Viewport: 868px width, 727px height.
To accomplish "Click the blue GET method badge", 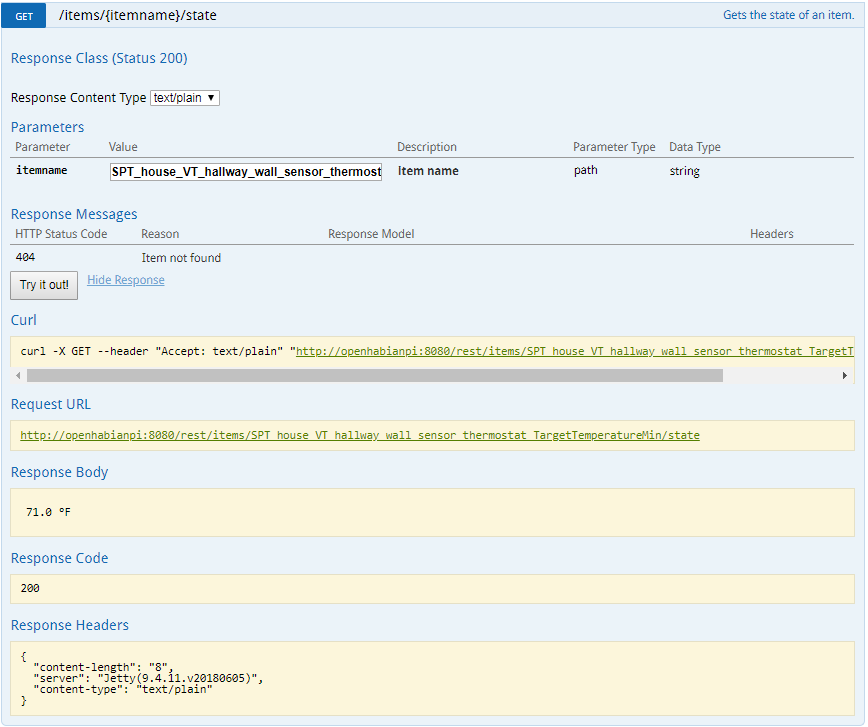I will tap(24, 16).
